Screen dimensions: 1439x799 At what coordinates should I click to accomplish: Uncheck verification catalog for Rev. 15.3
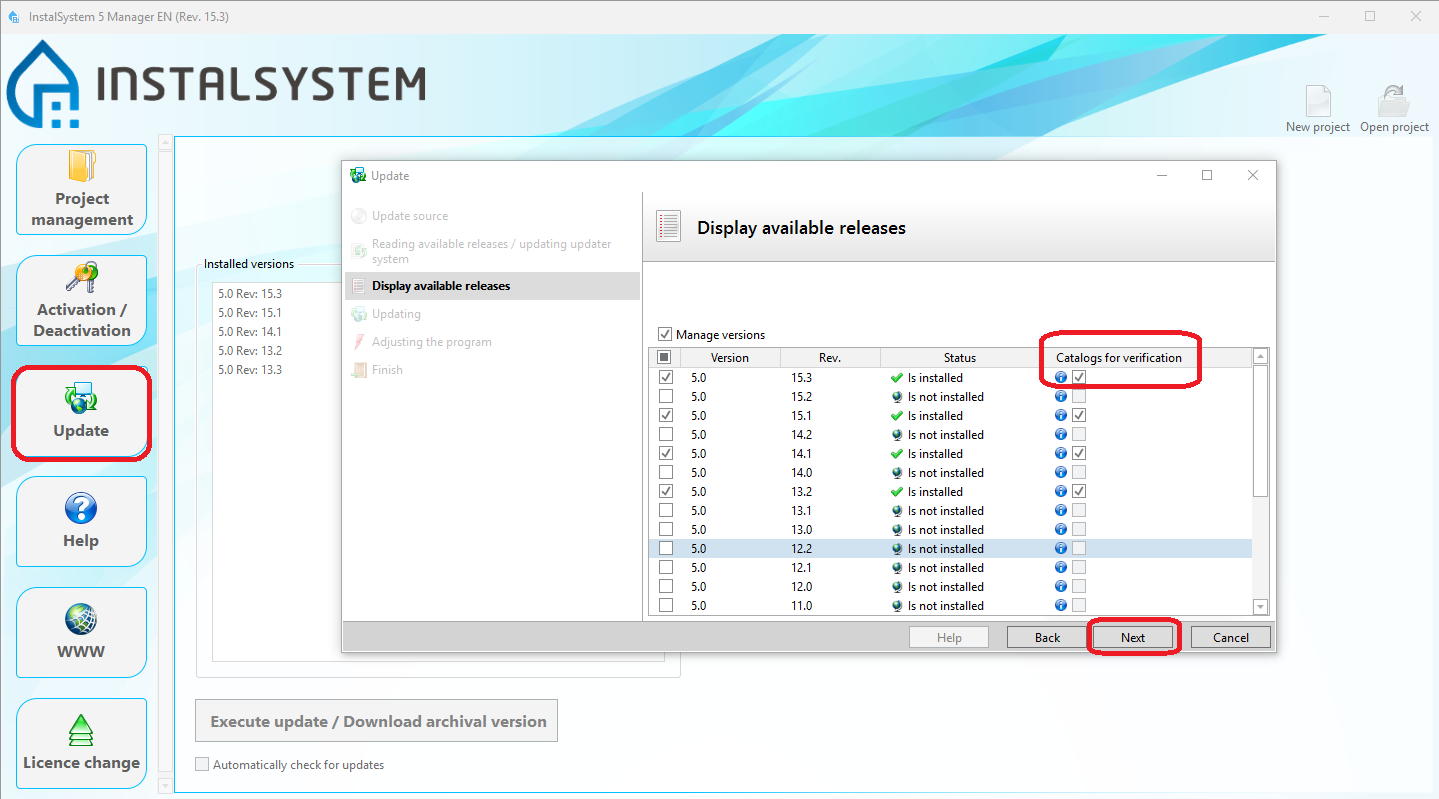click(x=1079, y=378)
